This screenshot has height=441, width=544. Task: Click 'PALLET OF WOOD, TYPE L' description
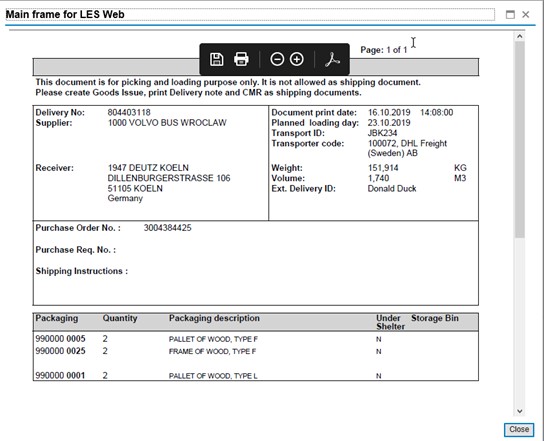tap(213, 376)
